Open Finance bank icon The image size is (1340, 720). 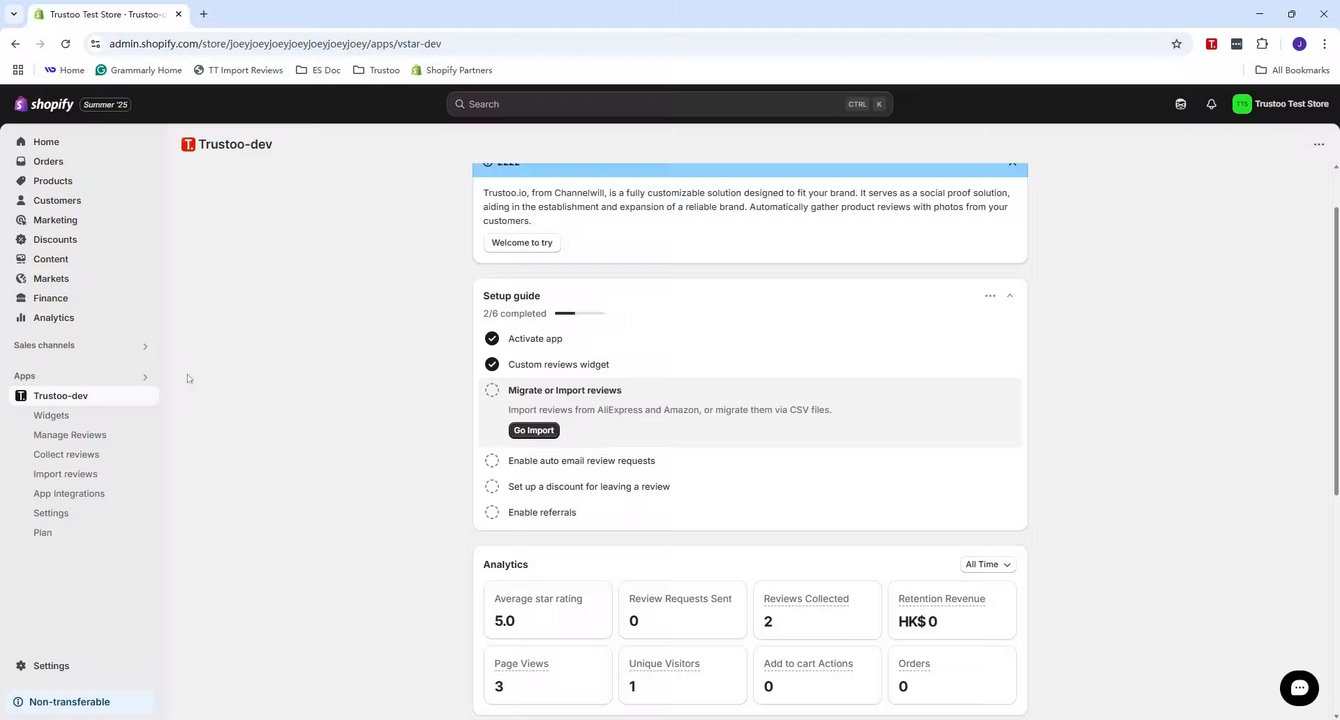click(20, 298)
